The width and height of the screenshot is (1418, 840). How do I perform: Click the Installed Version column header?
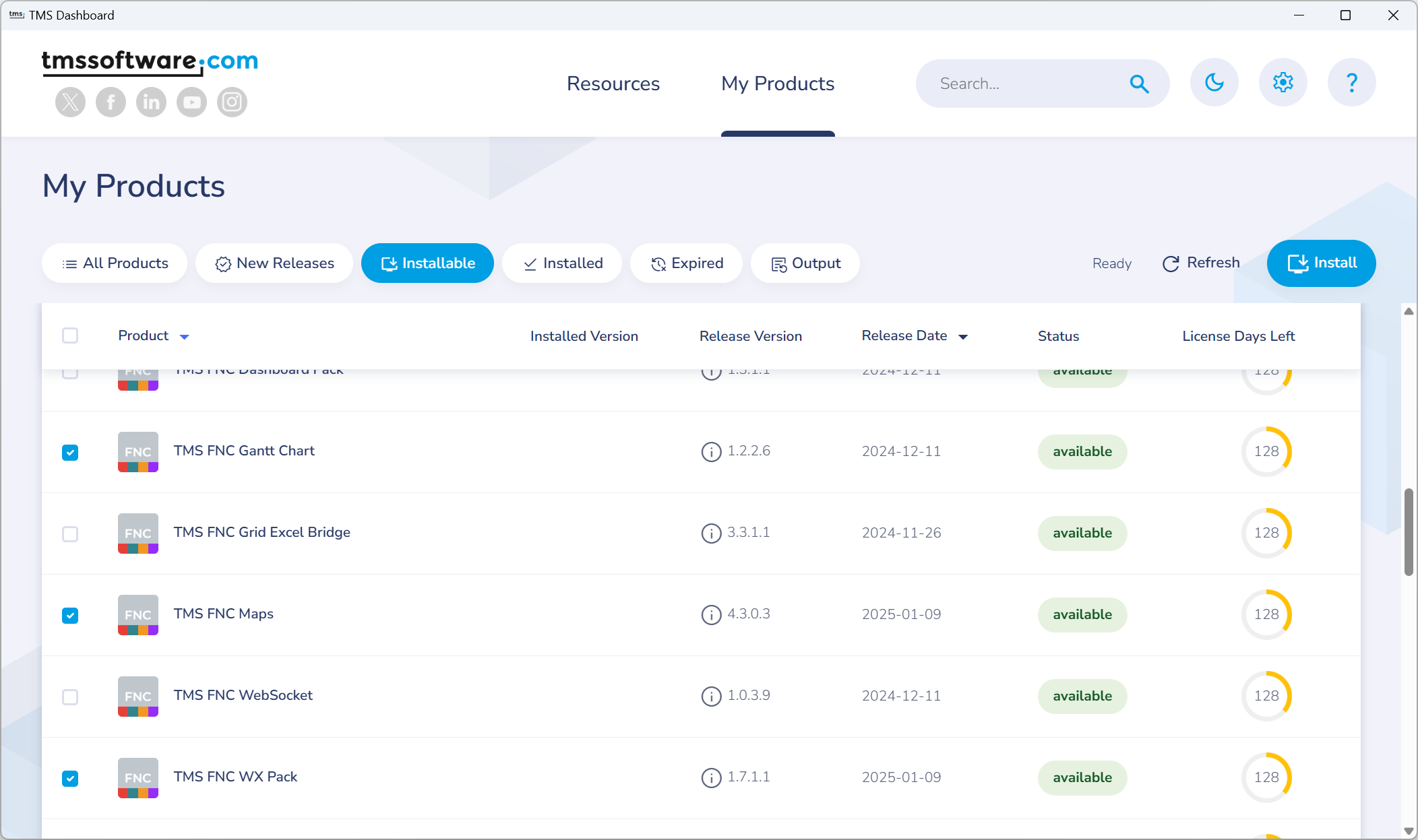pos(584,336)
